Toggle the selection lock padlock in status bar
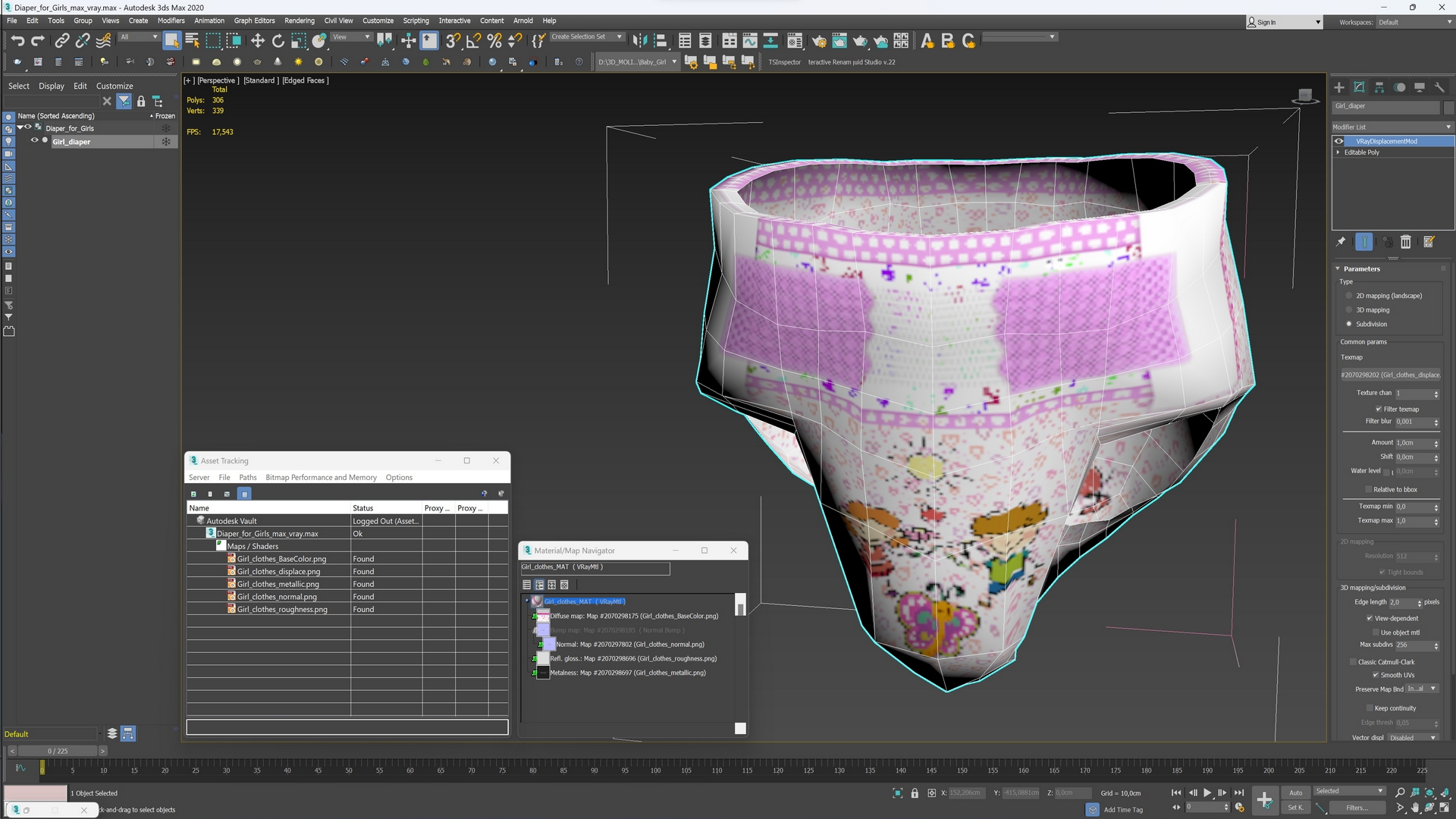Screen dimensions: 1456x819 pos(915,793)
